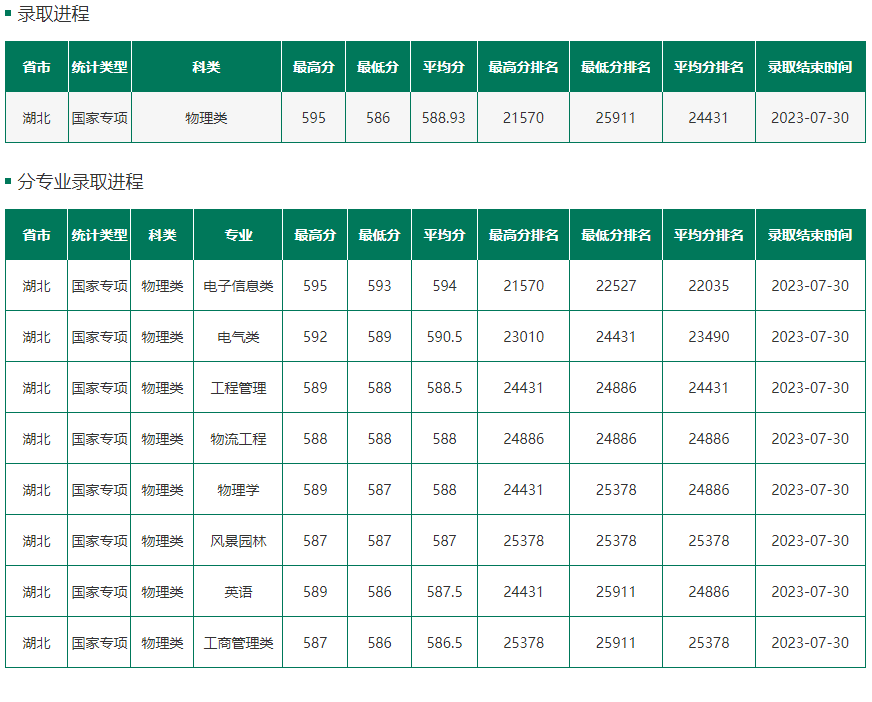Select '科类' header in the 分专业录取进程 table
The image size is (872, 702).
click(162, 235)
